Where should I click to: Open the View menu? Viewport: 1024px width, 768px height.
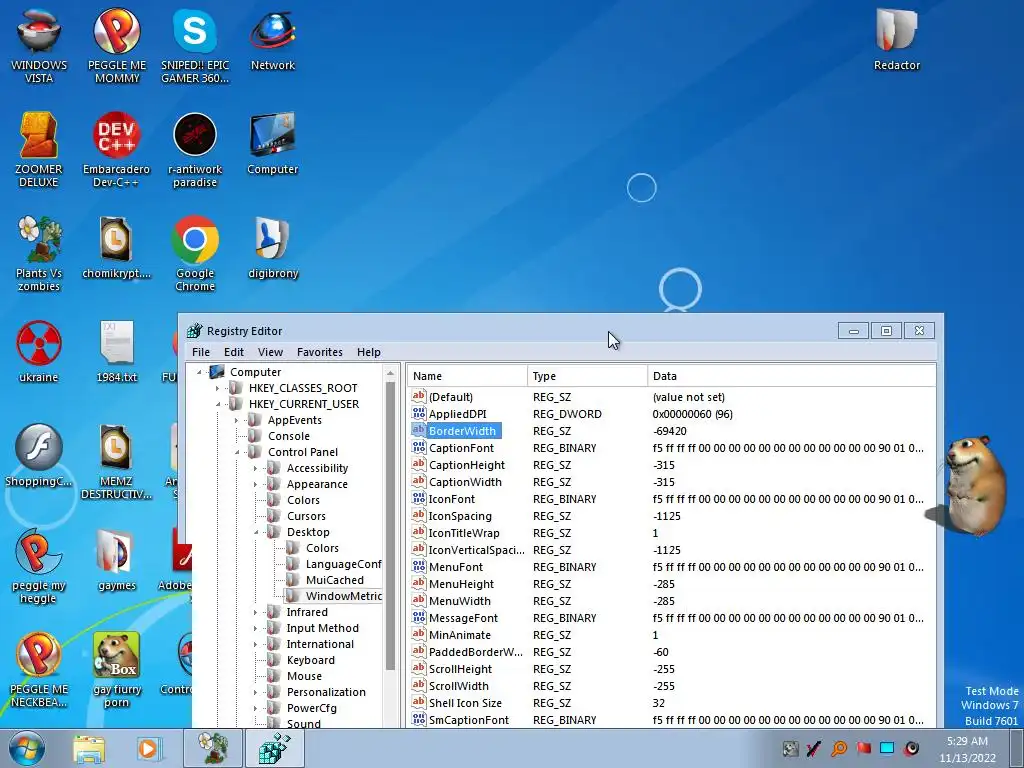pos(270,352)
